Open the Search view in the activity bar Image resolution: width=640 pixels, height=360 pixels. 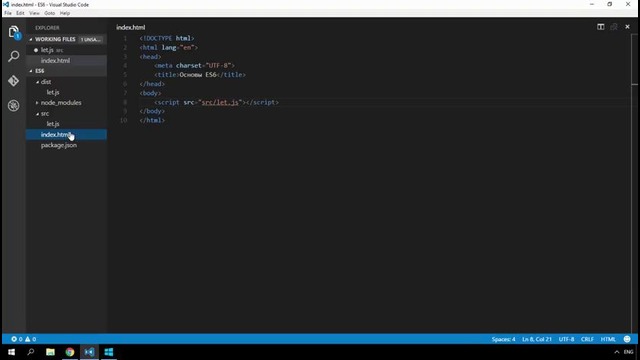[x=13, y=56]
